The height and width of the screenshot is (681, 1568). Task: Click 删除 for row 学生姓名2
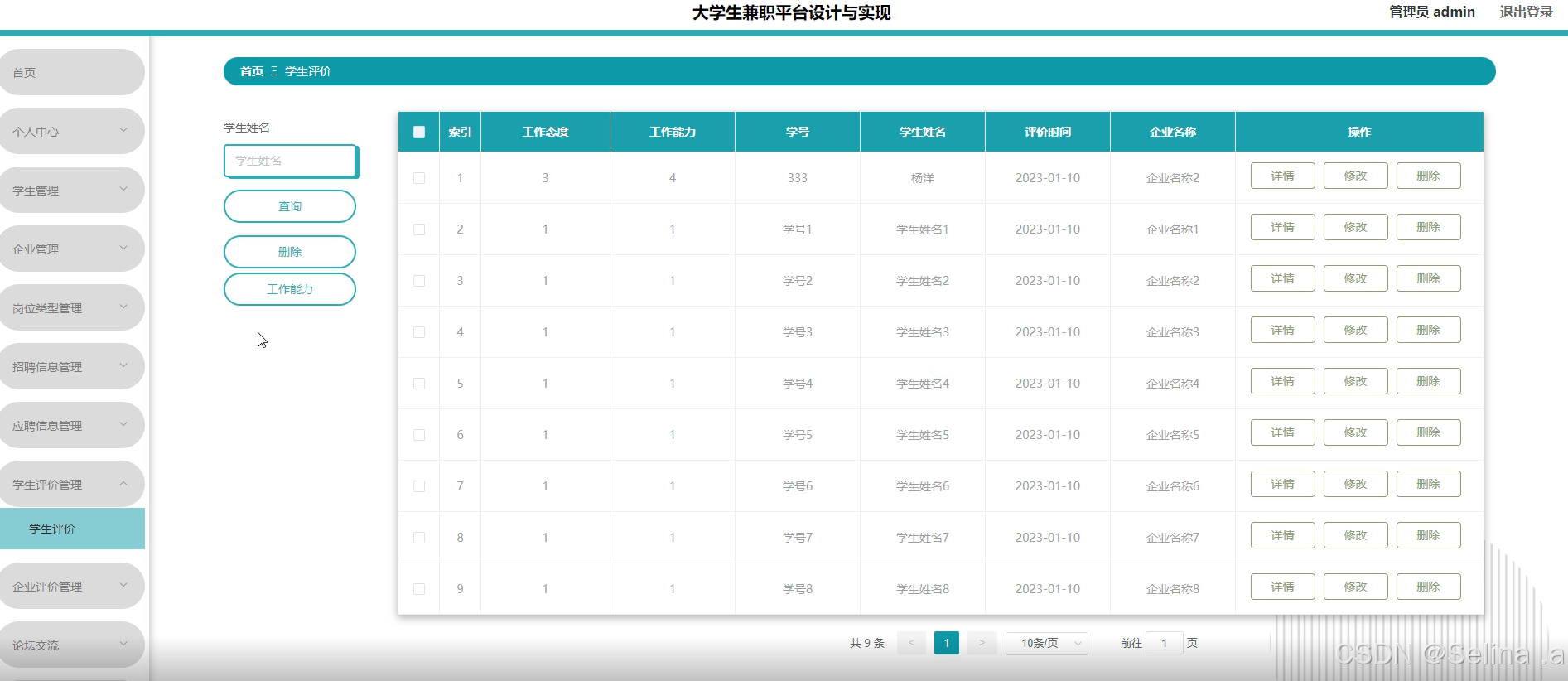1428,278
